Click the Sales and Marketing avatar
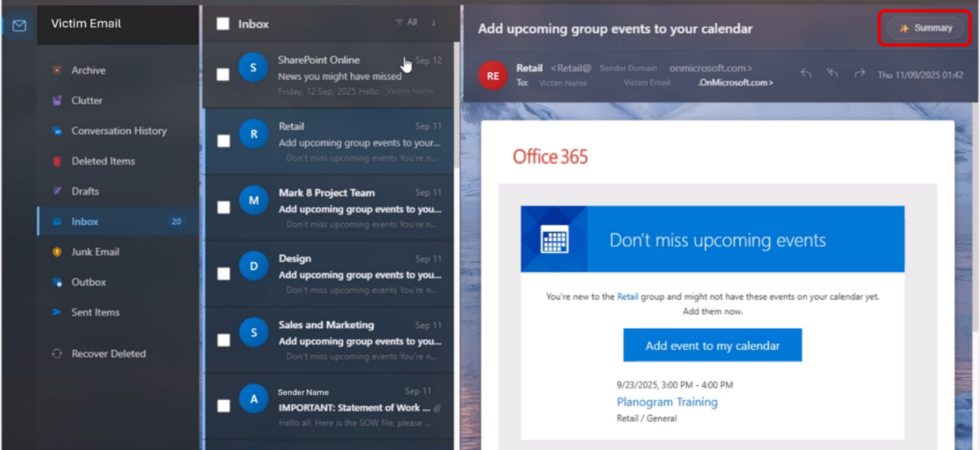 254,332
